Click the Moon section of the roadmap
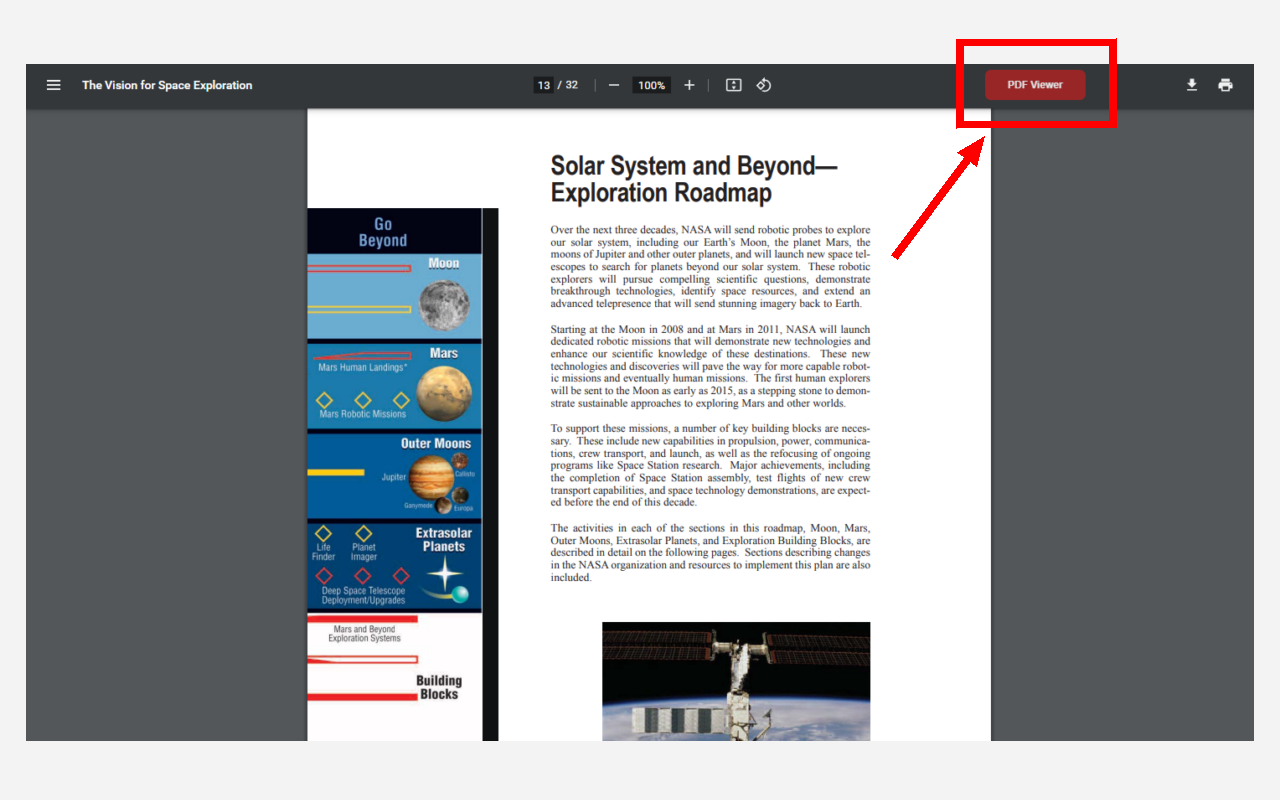This screenshot has width=1280, height=800. [x=394, y=295]
